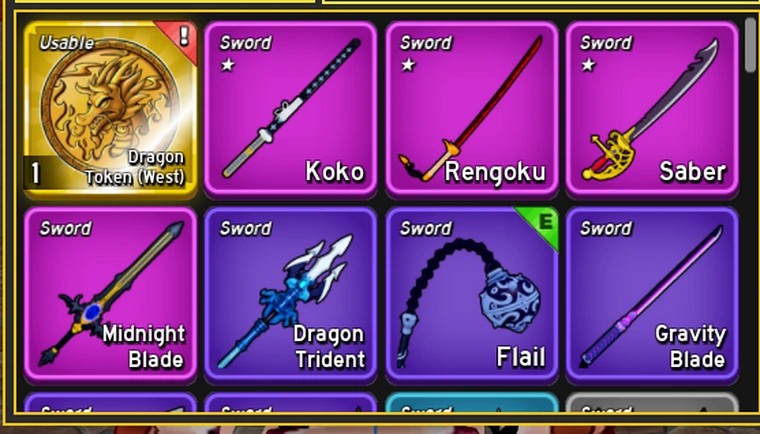
Task: Click the Sword label on Gravity Blade
Action: (606, 228)
